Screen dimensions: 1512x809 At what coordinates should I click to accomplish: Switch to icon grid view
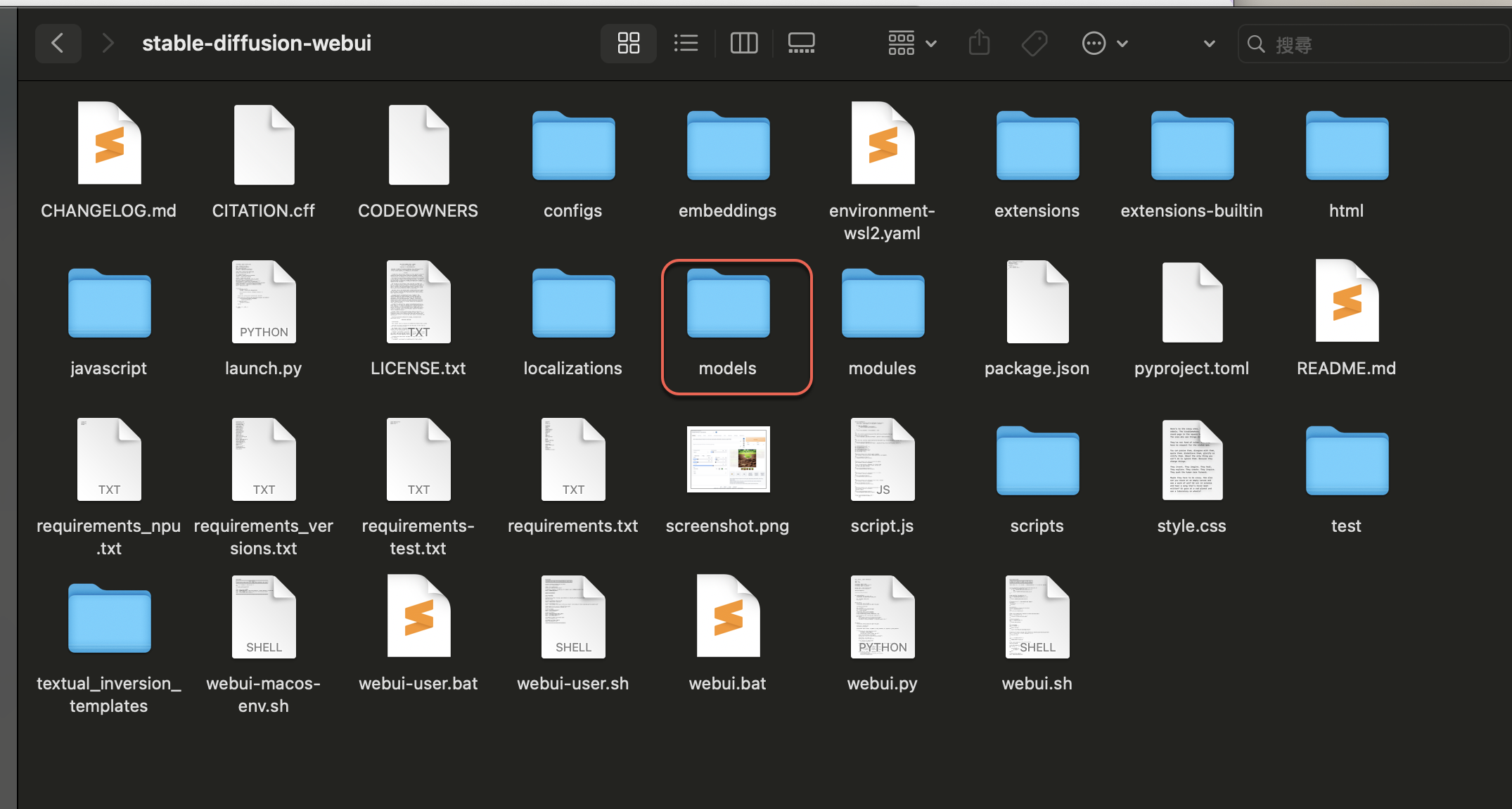[628, 44]
